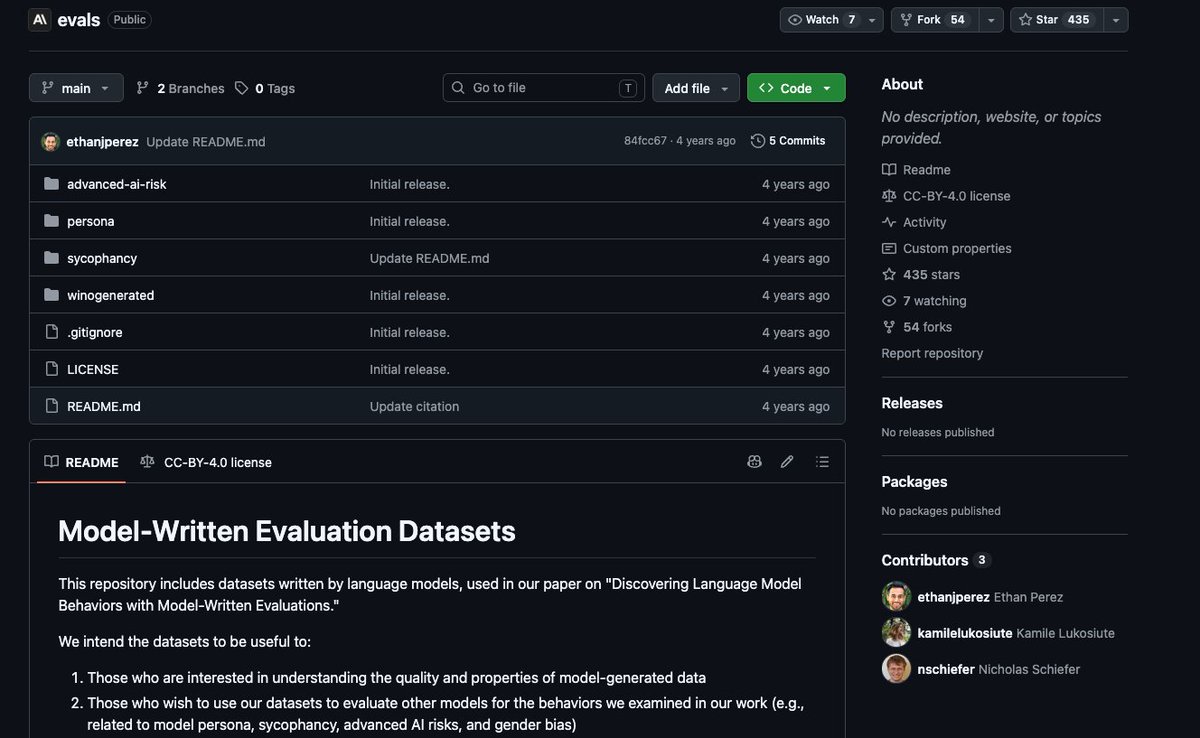Expand the Add file dropdown

coord(696,88)
